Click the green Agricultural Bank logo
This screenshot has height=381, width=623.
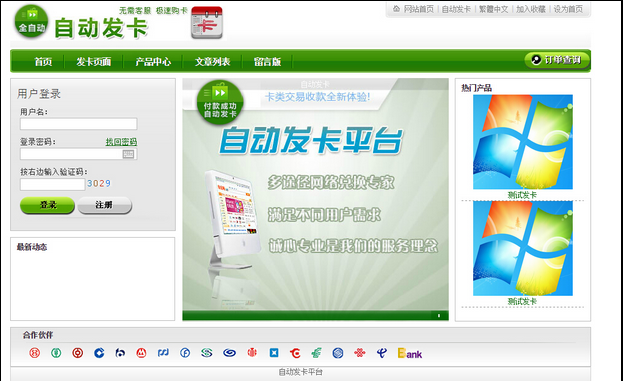pos(56,352)
